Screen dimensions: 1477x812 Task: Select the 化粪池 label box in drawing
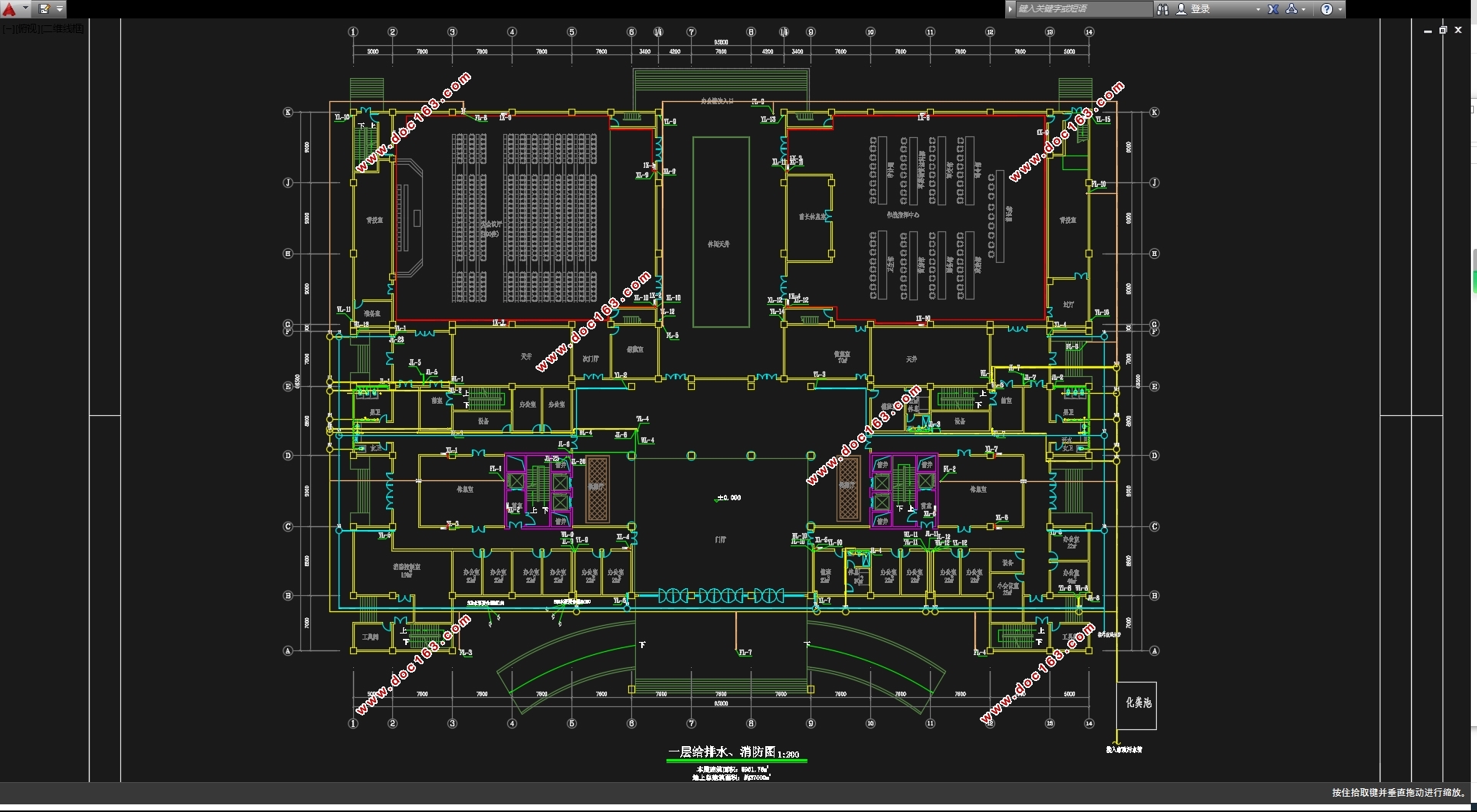pyautogui.click(x=1137, y=705)
